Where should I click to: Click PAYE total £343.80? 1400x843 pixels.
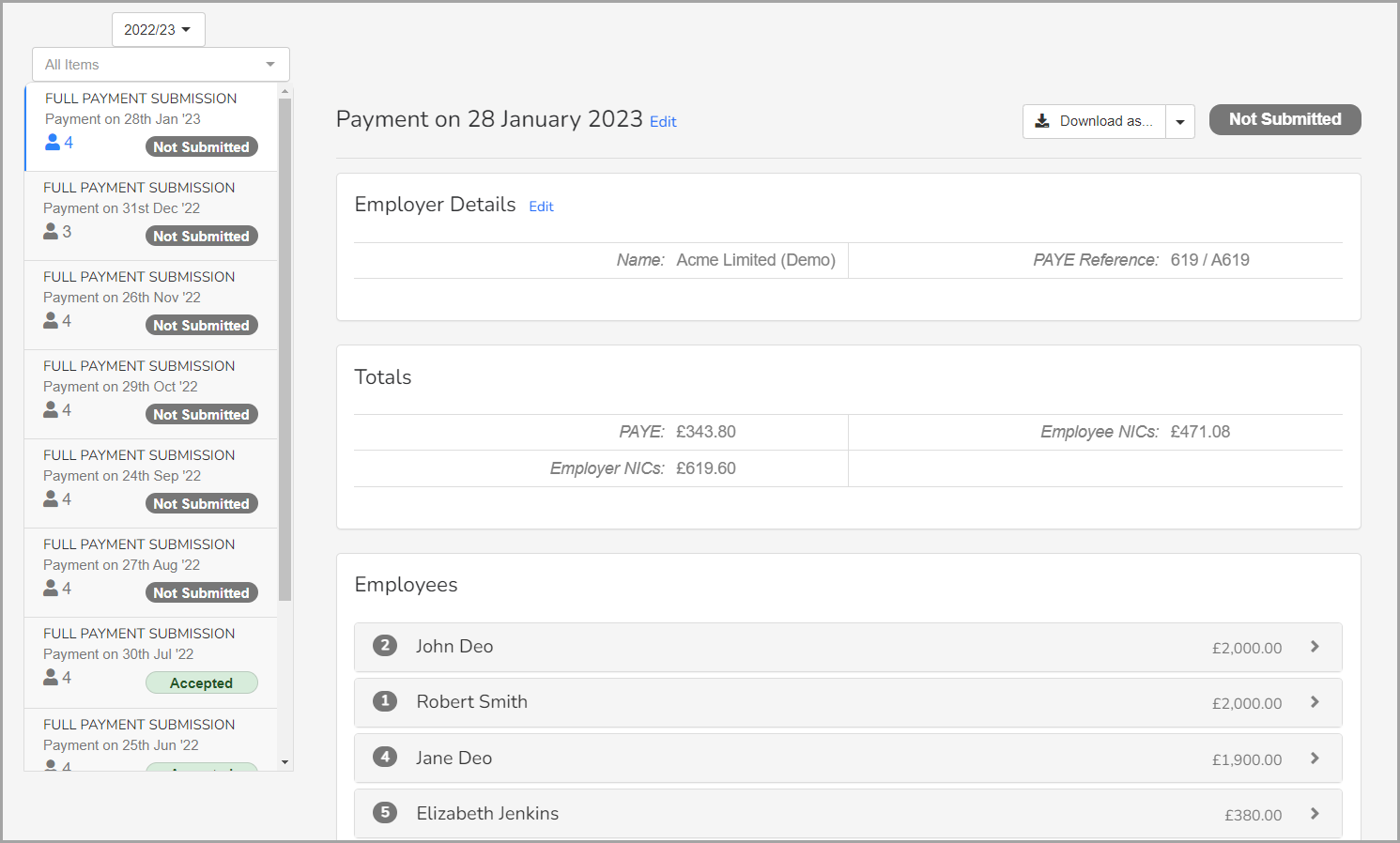[x=706, y=432]
